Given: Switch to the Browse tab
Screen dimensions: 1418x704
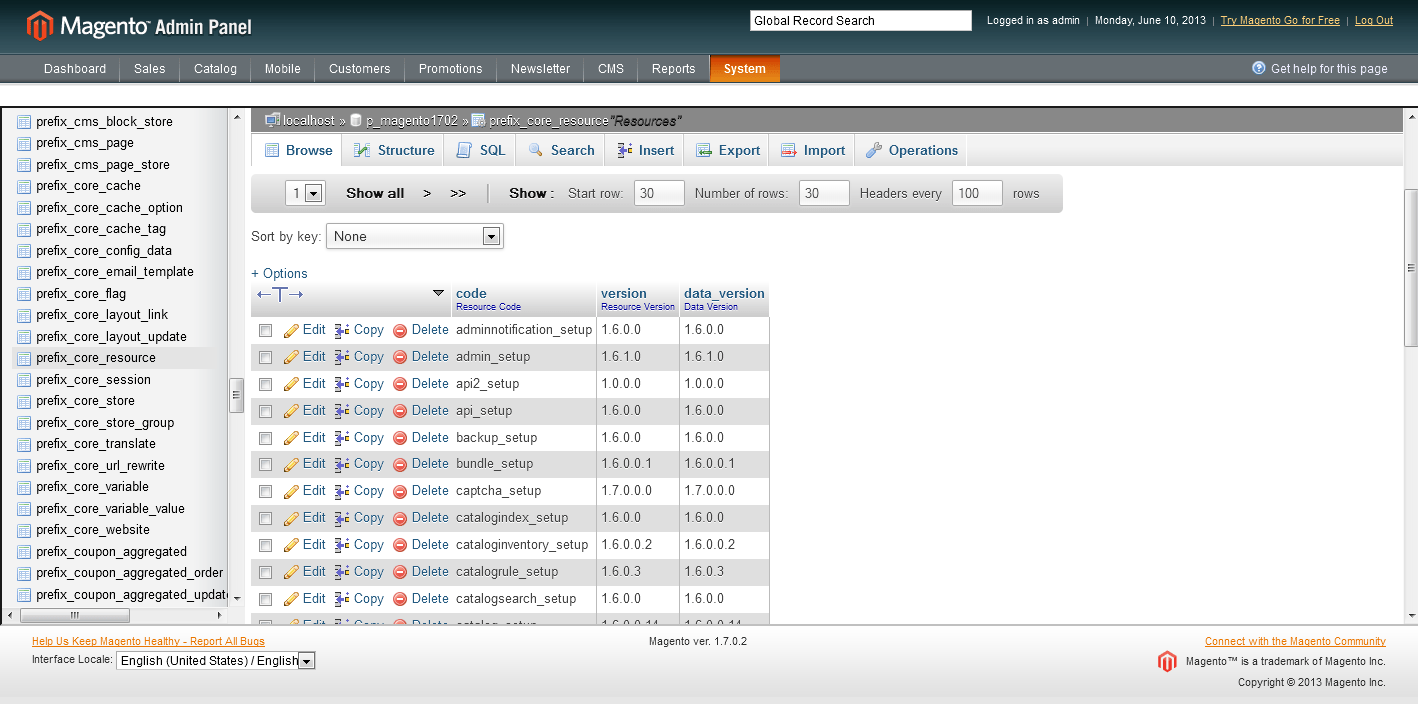Looking at the screenshot, I should click(297, 149).
